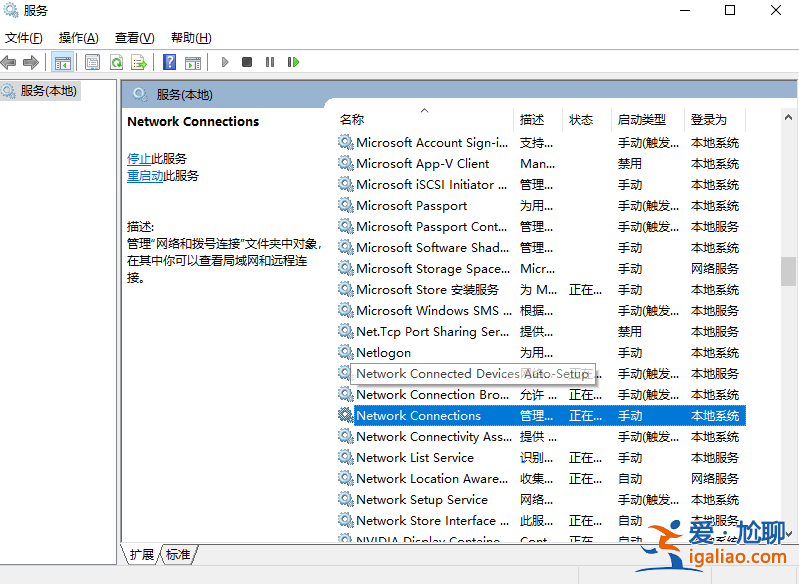Click gear icon of Microsoft Passport row
The height and width of the screenshot is (584, 799).
345,205
